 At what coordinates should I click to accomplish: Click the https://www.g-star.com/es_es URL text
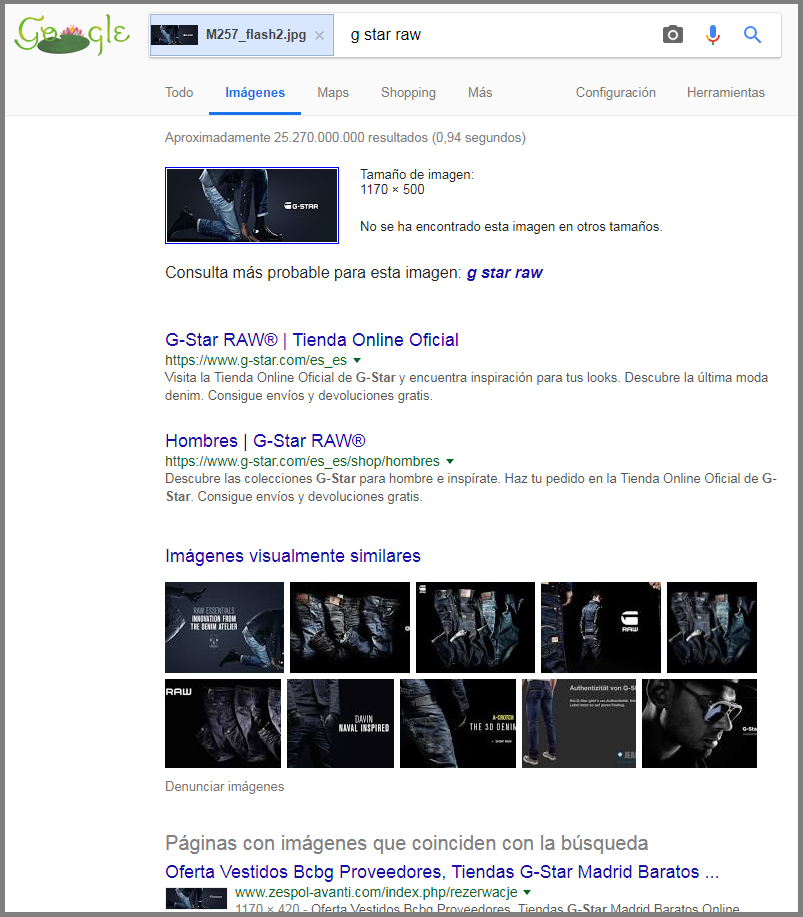[256, 360]
